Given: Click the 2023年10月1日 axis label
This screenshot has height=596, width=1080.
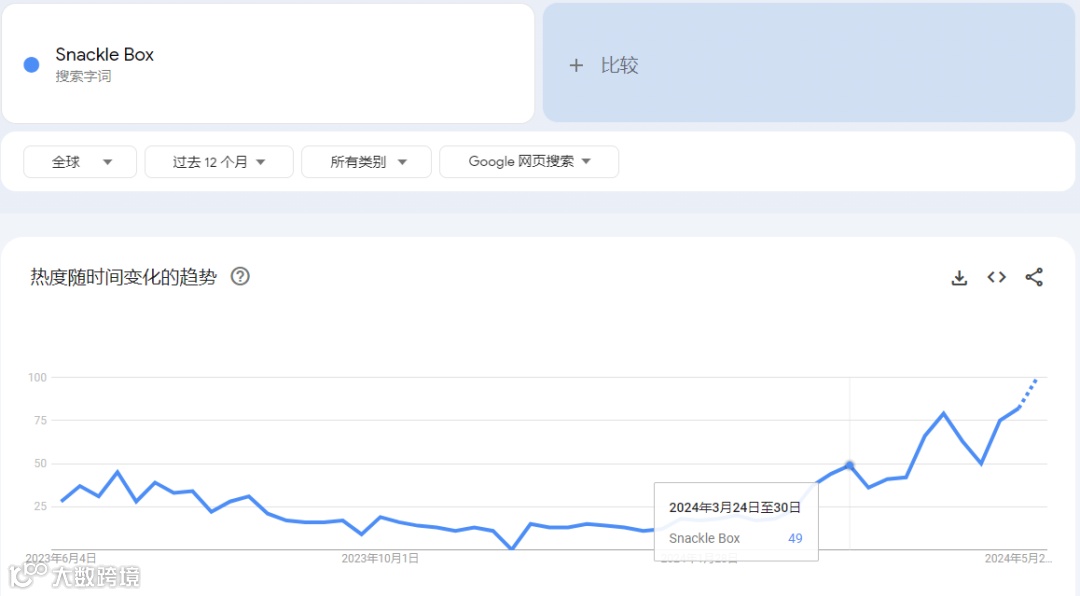Looking at the screenshot, I should pos(380,558).
